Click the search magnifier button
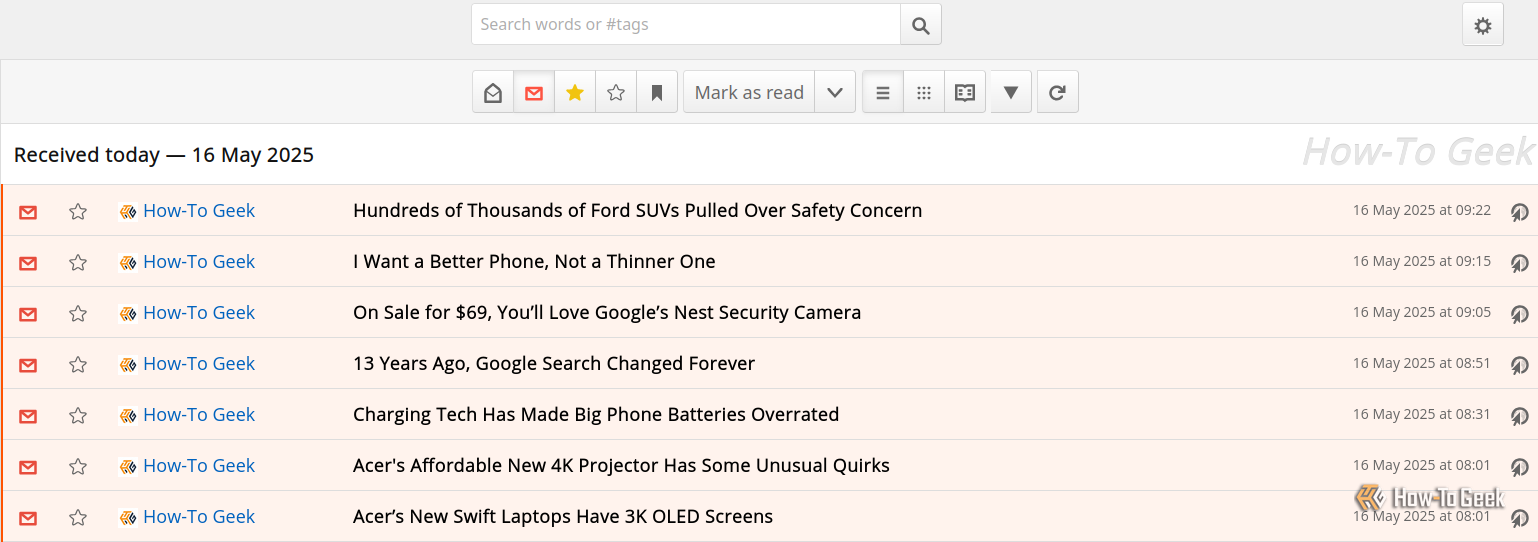The width and height of the screenshot is (1538, 542). [921, 25]
